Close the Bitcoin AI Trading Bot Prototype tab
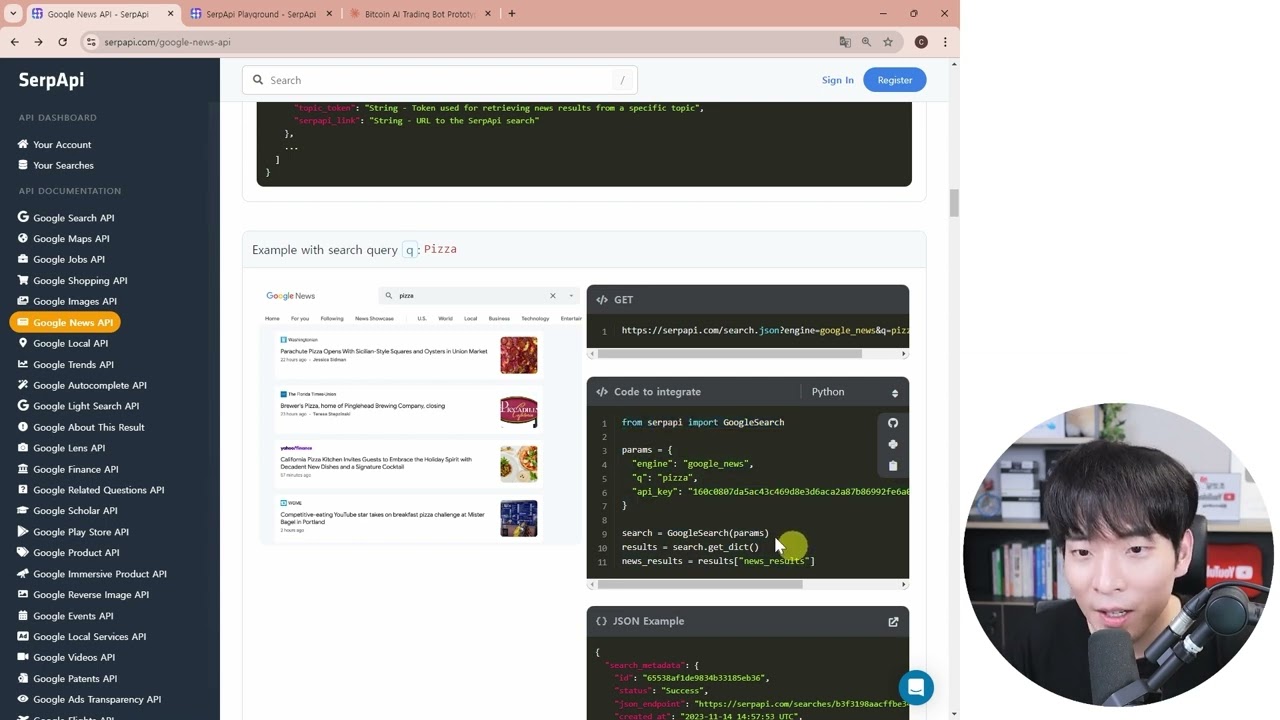This screenshot has width=1280, height=720. pos(488,14)
